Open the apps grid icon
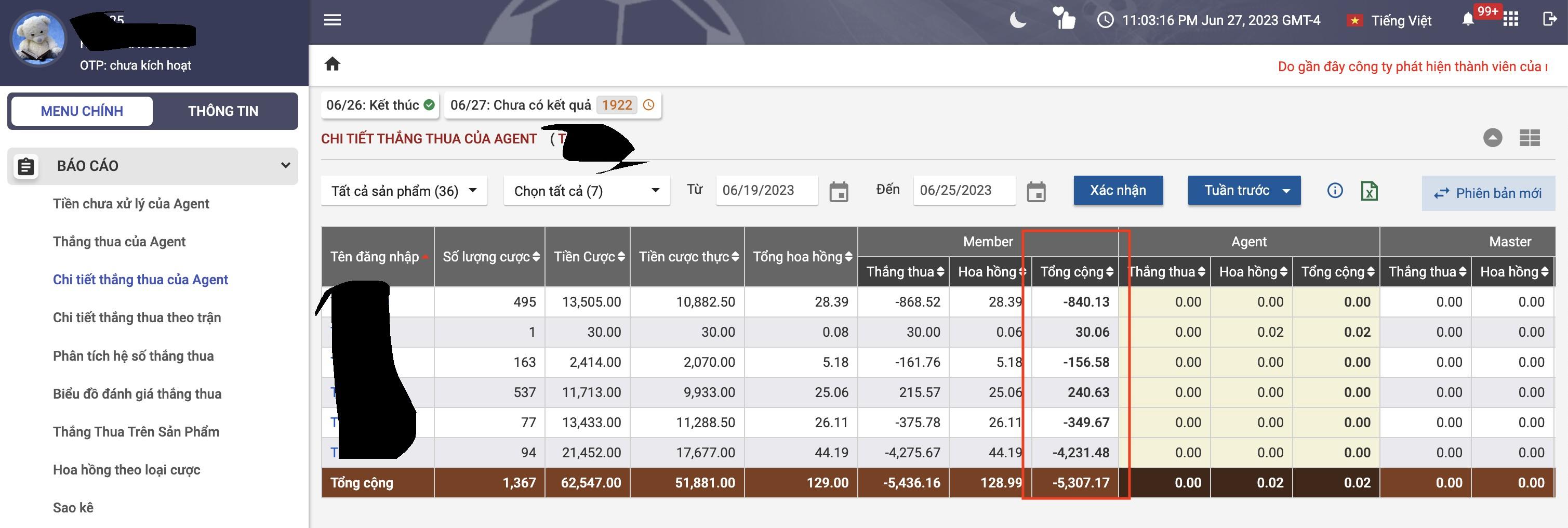This screenshot has height=528, width=1568. point(1511,19)
